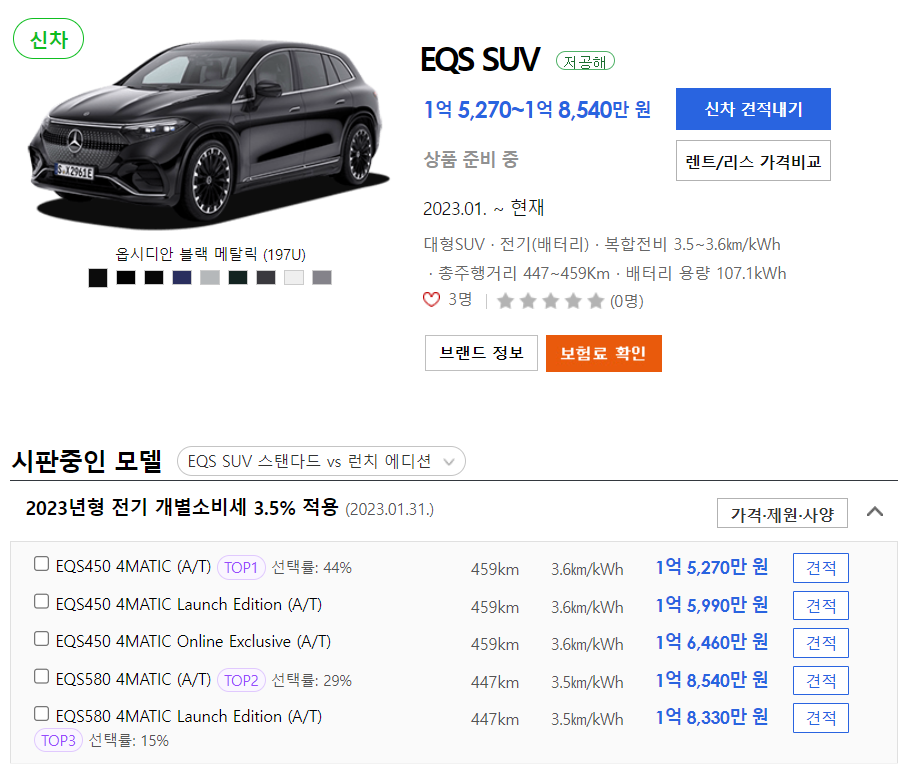Select the last medium gray swatch
Viewport: 905px width, 777px height.
(x=322, y=278)
